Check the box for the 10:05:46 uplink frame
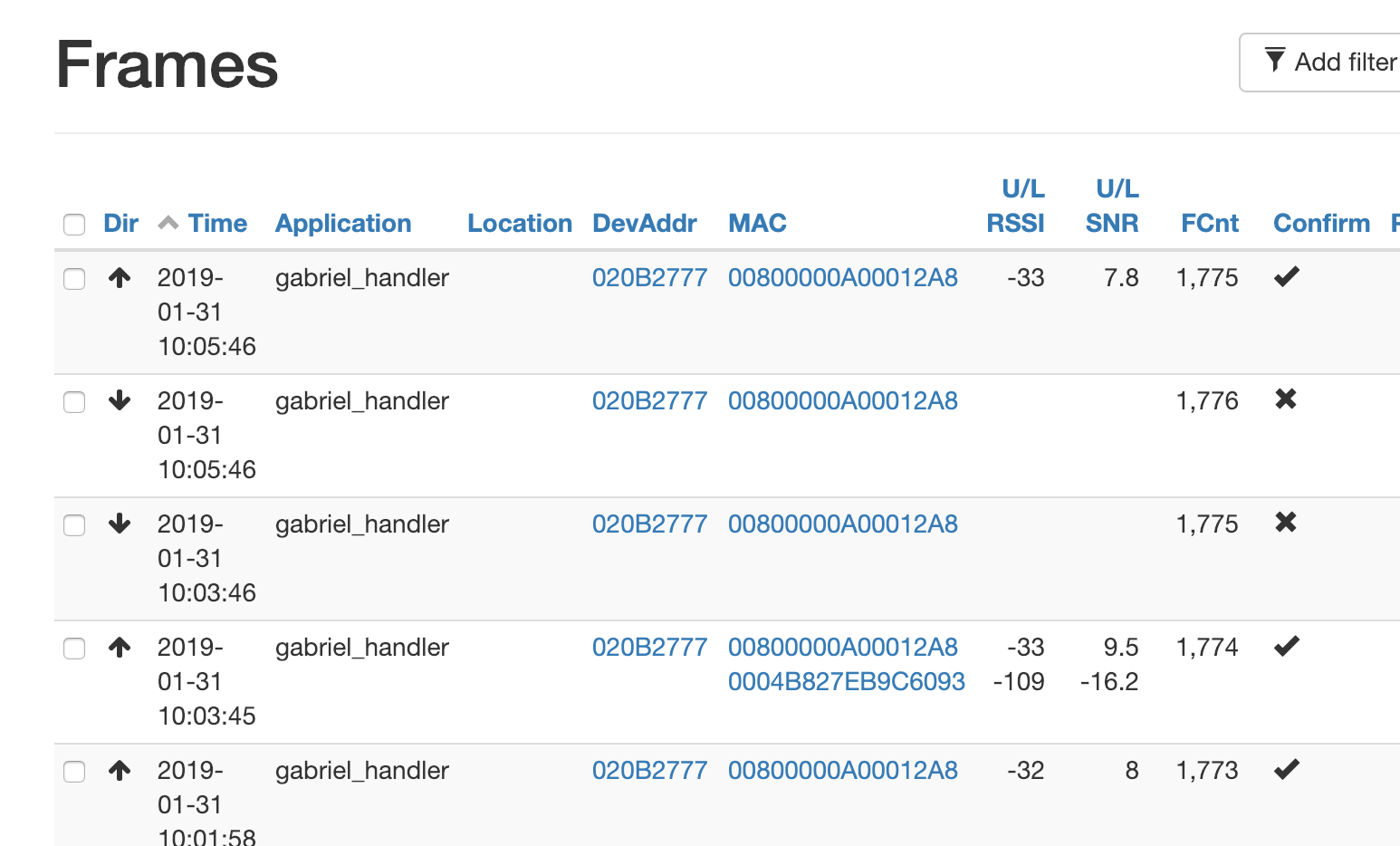The width and height of the screenshot is (1400, 846). click(x=74, y=278)
